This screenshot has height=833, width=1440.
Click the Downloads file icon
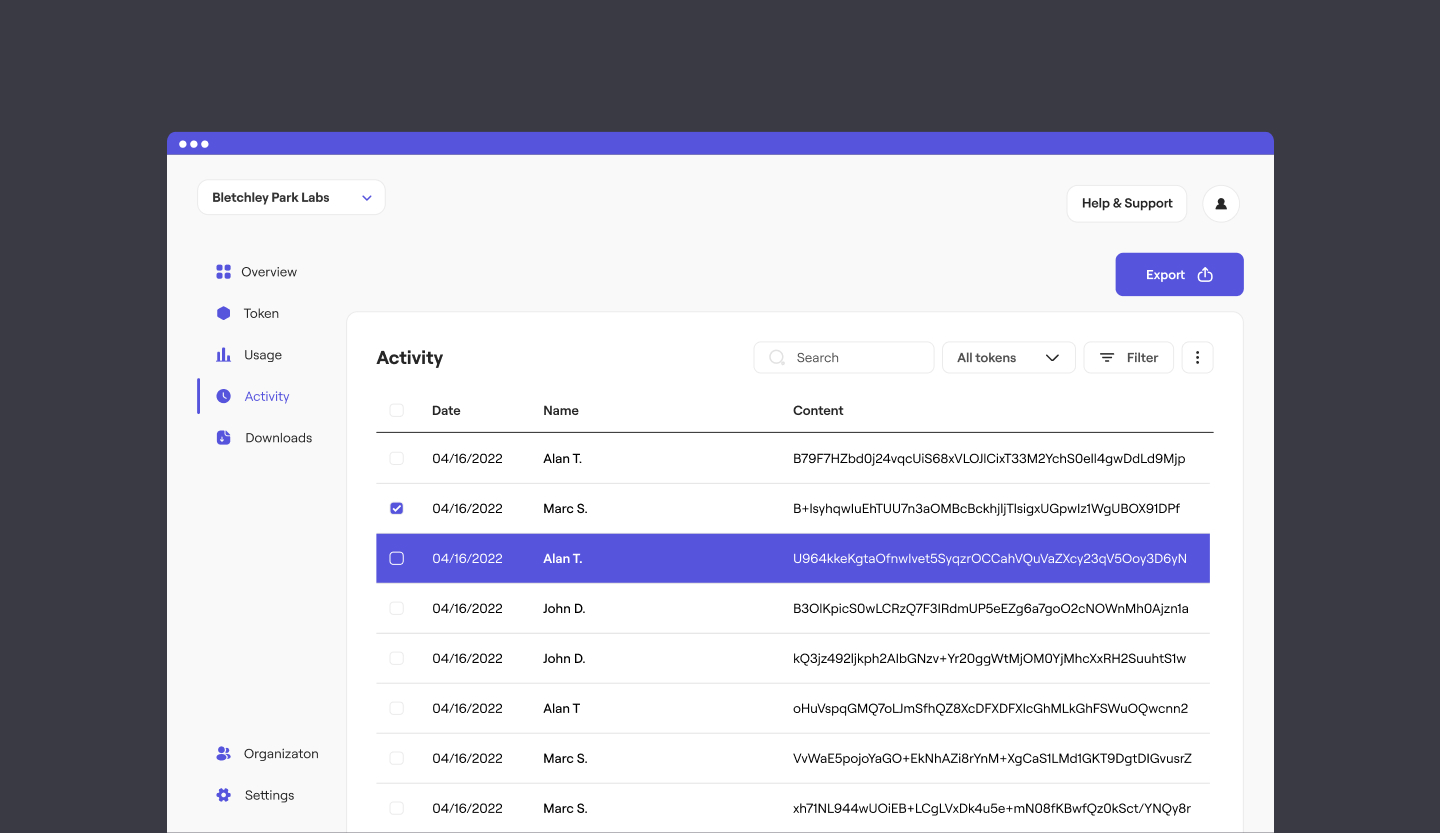223,438
